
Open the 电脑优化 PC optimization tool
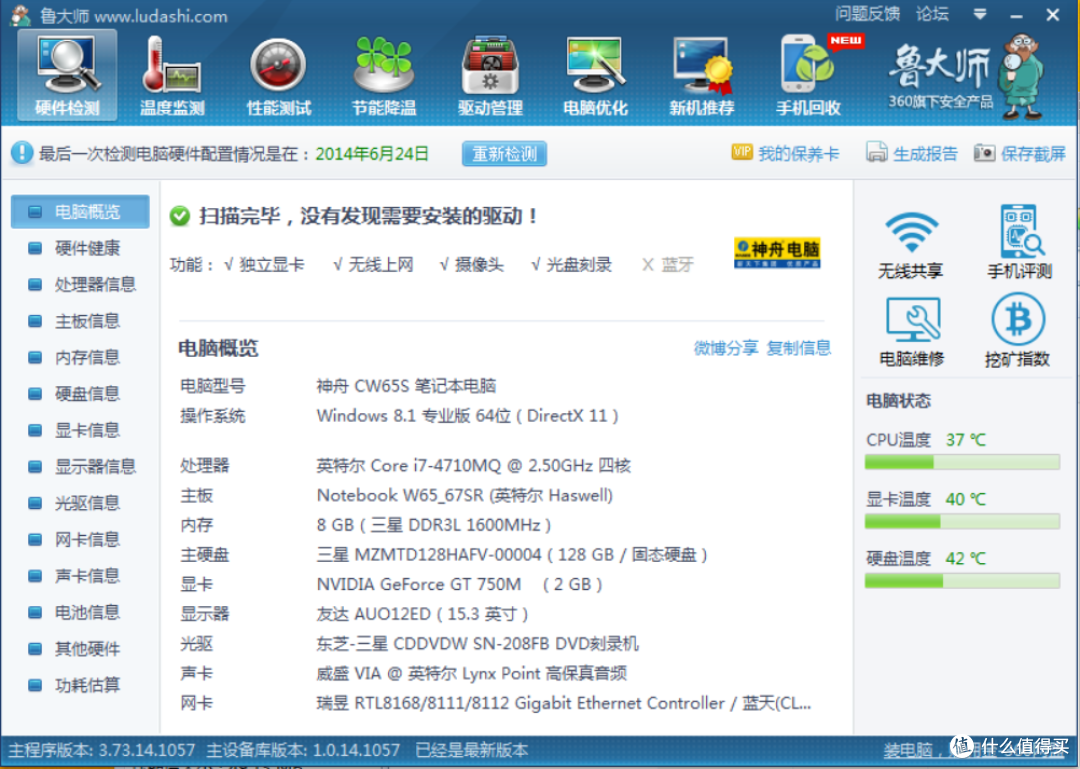[595, 75]
